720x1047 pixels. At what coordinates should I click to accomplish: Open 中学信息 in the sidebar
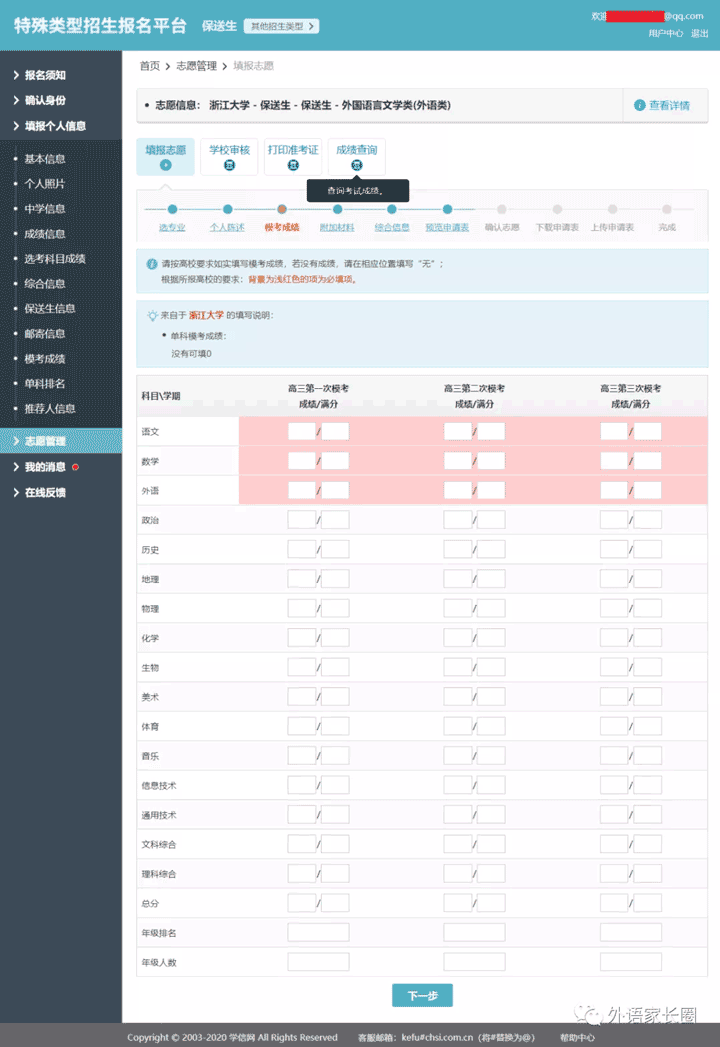pos(45,208)
